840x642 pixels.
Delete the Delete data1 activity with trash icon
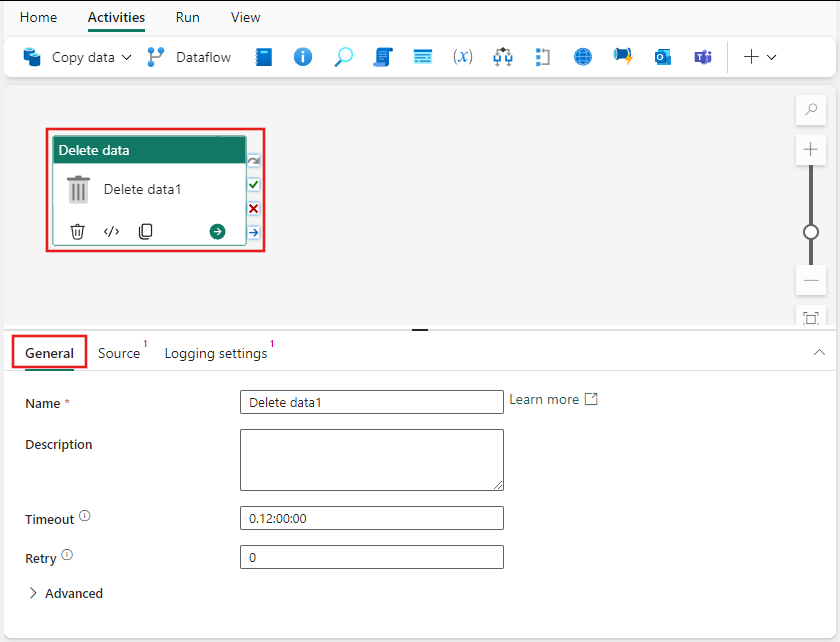(x=77, y=231)
